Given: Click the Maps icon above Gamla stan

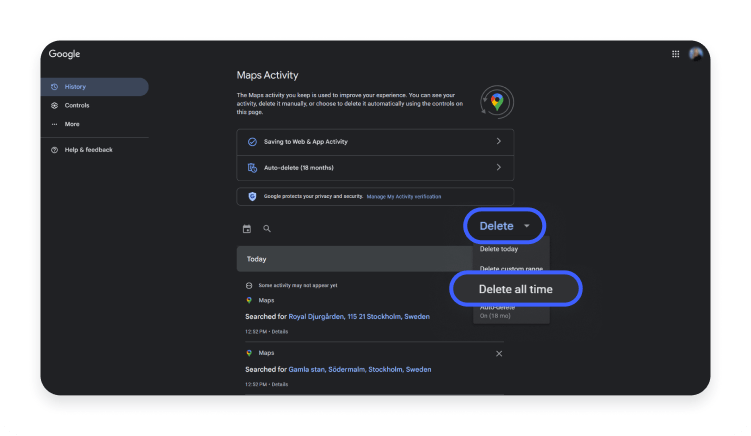Looking at the screenshot, I should [x=249, y=353].
